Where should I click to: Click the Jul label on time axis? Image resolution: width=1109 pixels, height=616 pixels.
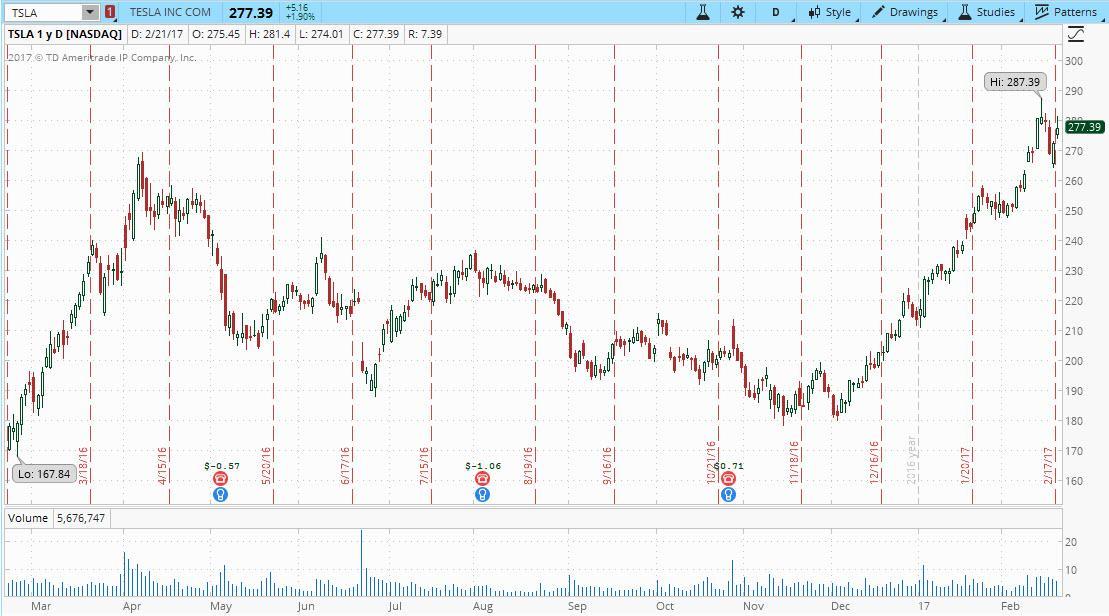(395, 606)
